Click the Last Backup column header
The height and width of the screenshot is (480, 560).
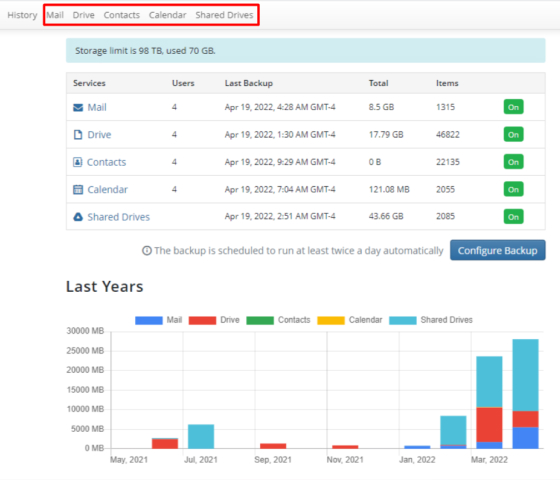[249, 83]
